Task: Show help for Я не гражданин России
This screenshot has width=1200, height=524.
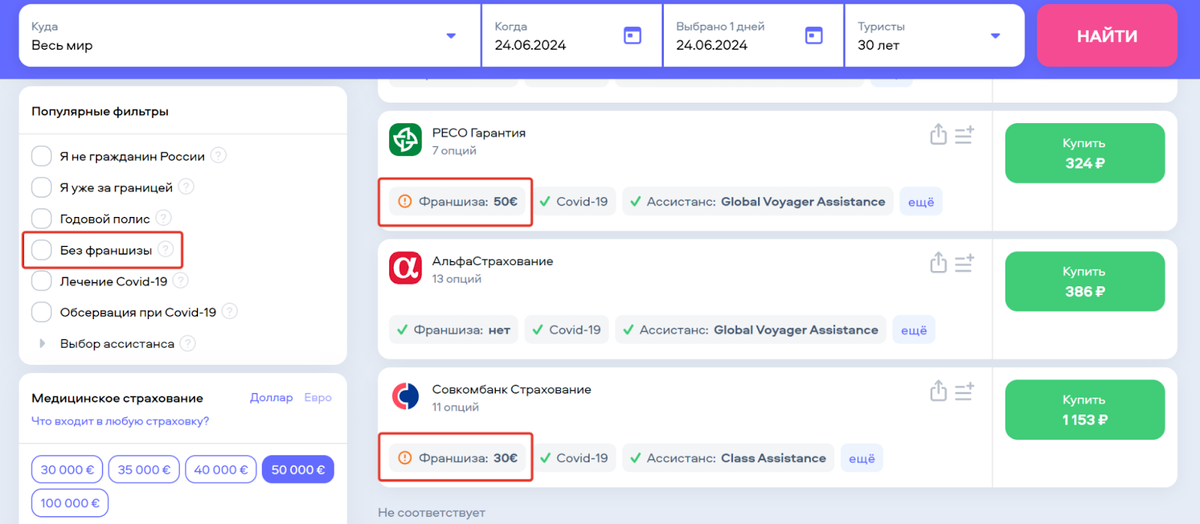Action: pos(218,156)
